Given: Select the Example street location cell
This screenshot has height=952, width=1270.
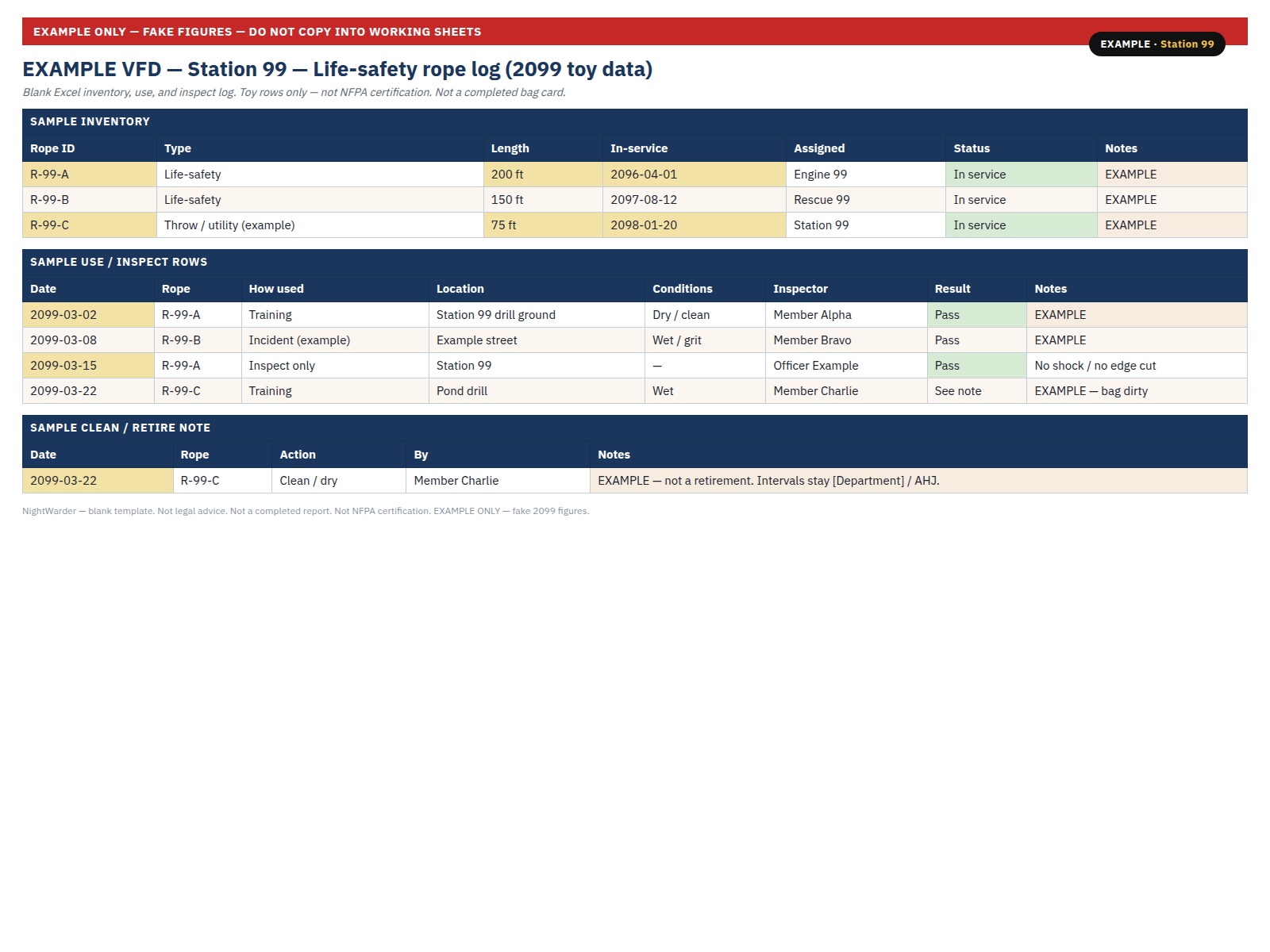Looking at the screenshot, I should (537, 340).
